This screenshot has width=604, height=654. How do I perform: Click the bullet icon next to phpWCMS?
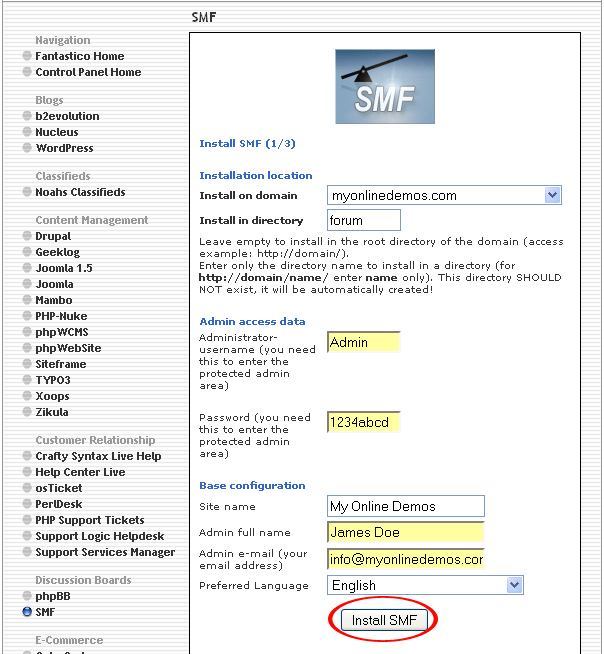tap(27, 332)
